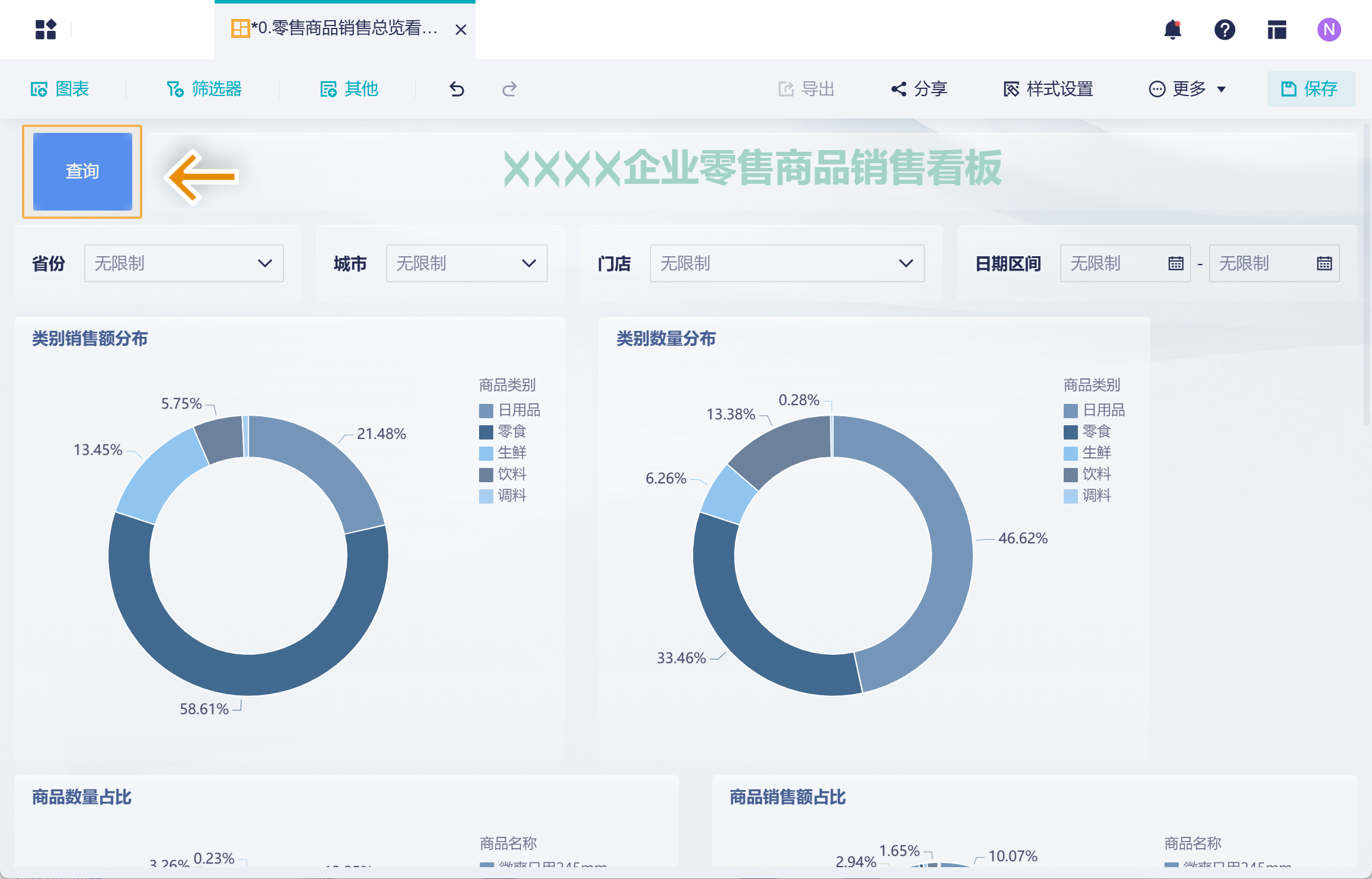Open the notifications bell
Screen dimensions: 1372x879
[1172, 29]
